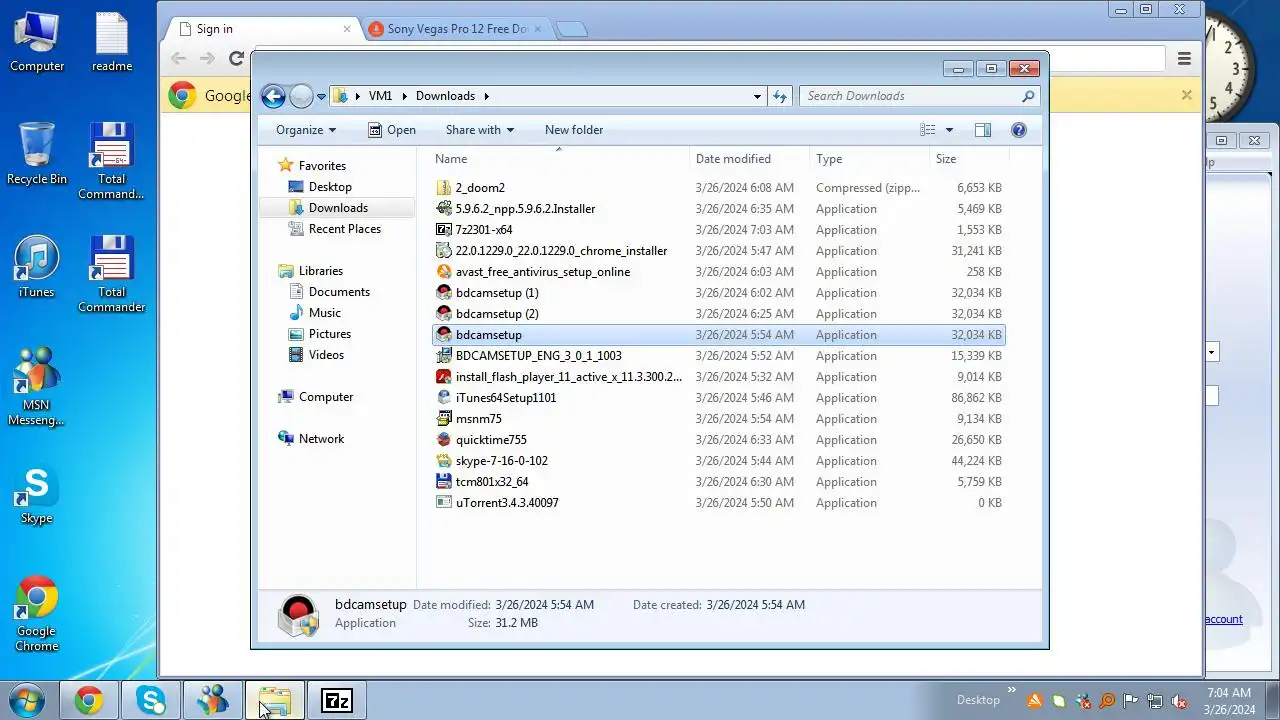Close the Sign in Chrome tab
The width and height of the screenshot is (1280, 720).
point(347,29)
